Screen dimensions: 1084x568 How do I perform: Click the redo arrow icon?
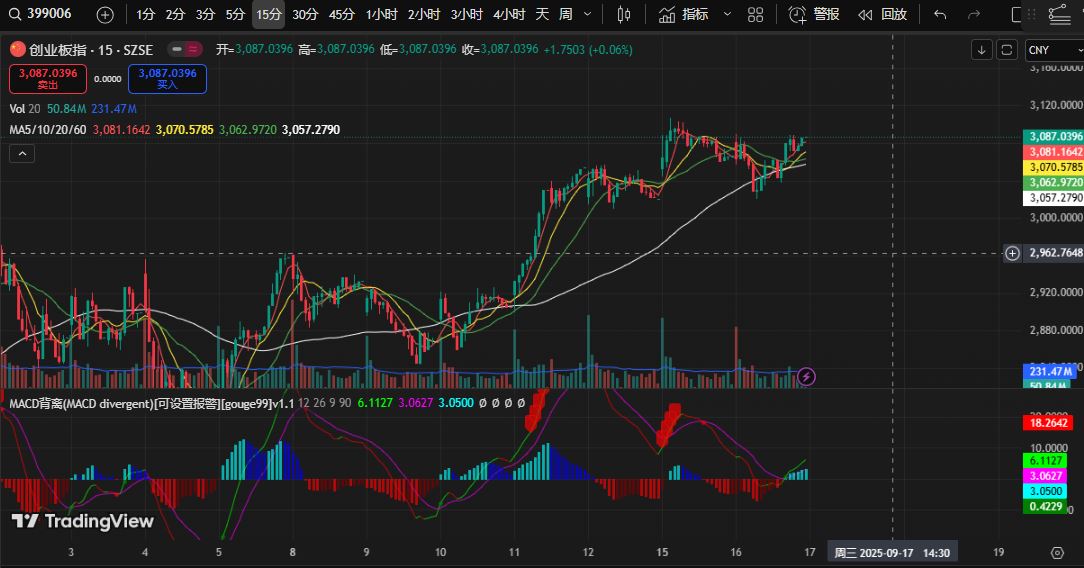pyautogui.click(x=974, y=14)
